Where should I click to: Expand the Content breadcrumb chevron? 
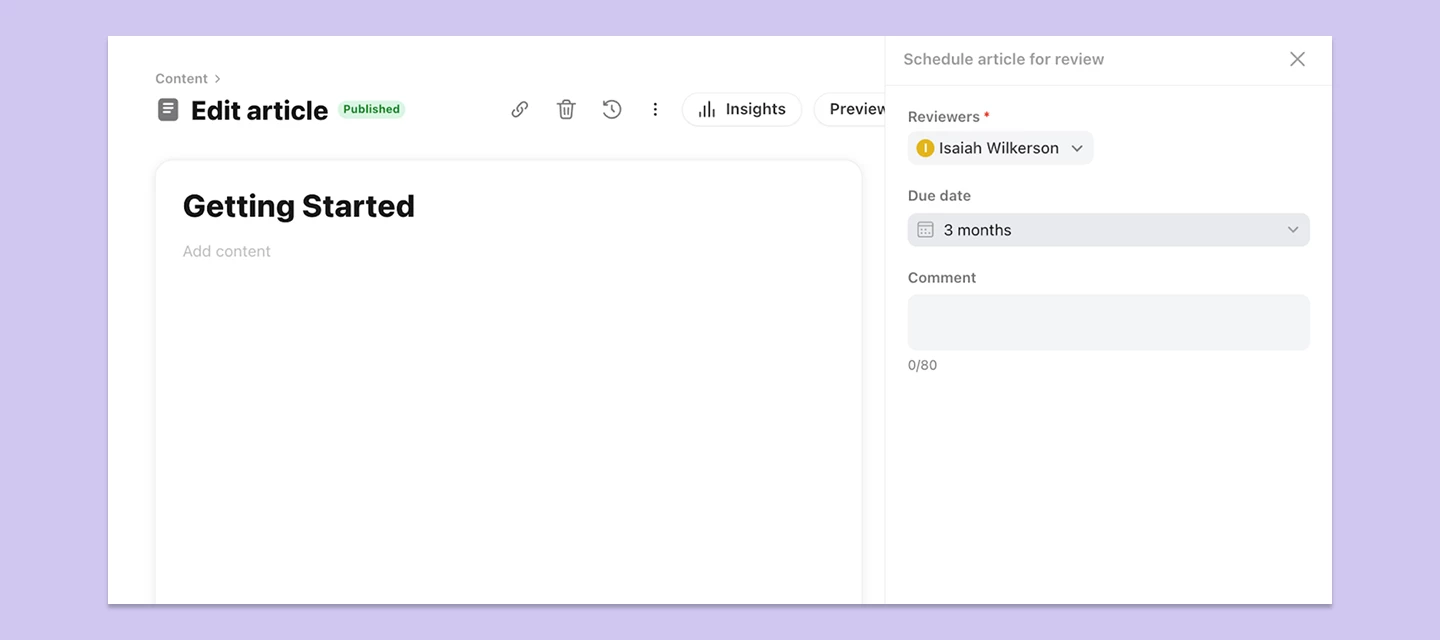217,78
